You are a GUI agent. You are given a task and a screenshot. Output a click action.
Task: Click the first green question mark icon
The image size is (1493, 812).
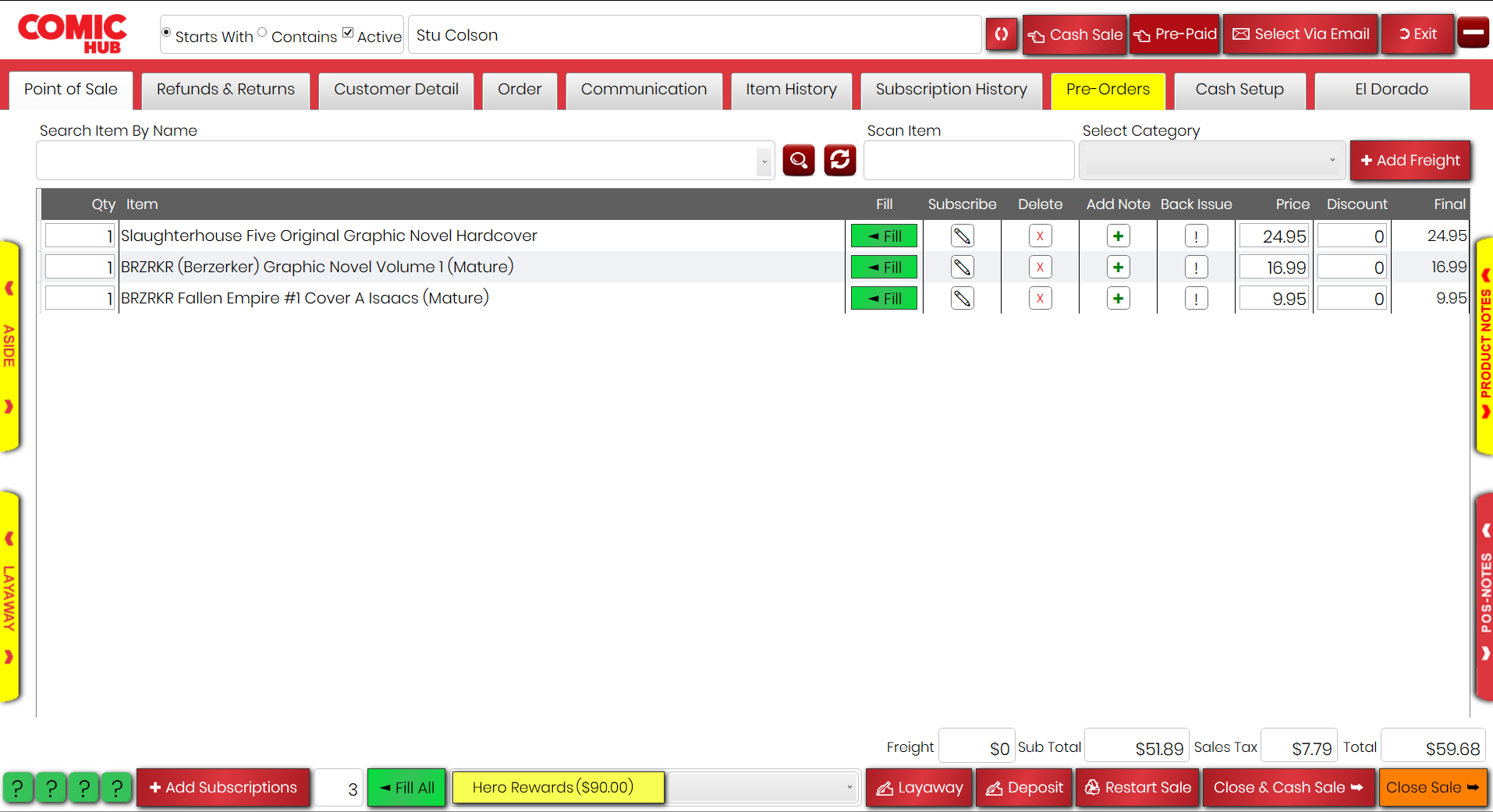18,788
